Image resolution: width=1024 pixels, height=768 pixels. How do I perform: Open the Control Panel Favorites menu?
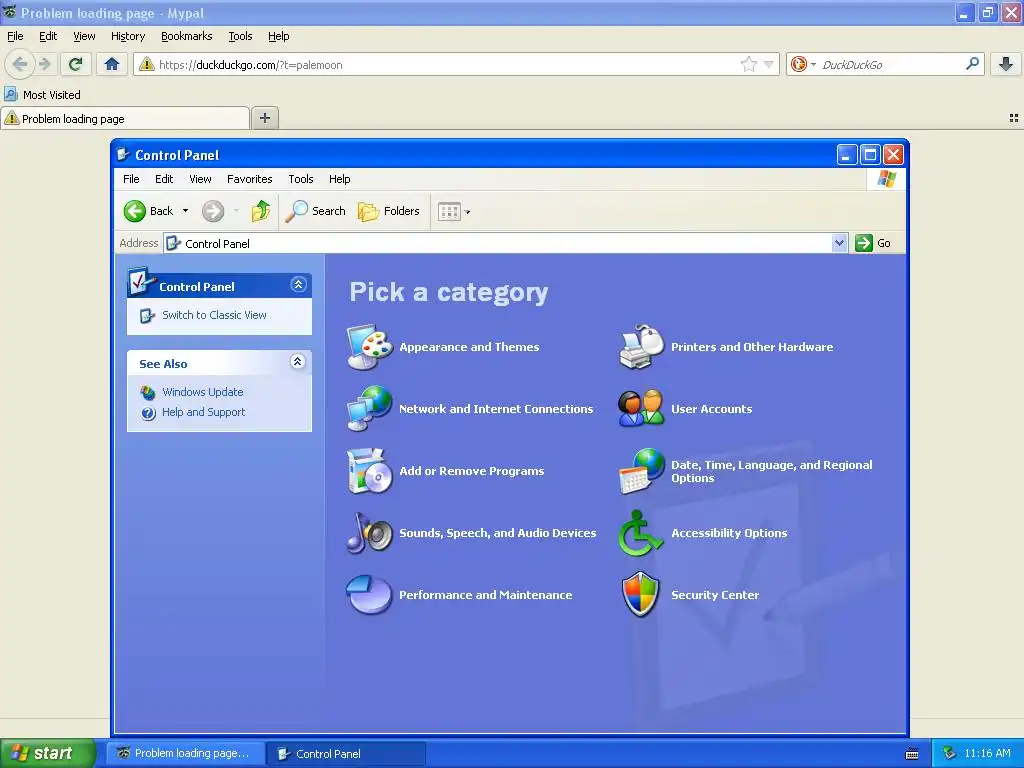click(x=249, y=179)
